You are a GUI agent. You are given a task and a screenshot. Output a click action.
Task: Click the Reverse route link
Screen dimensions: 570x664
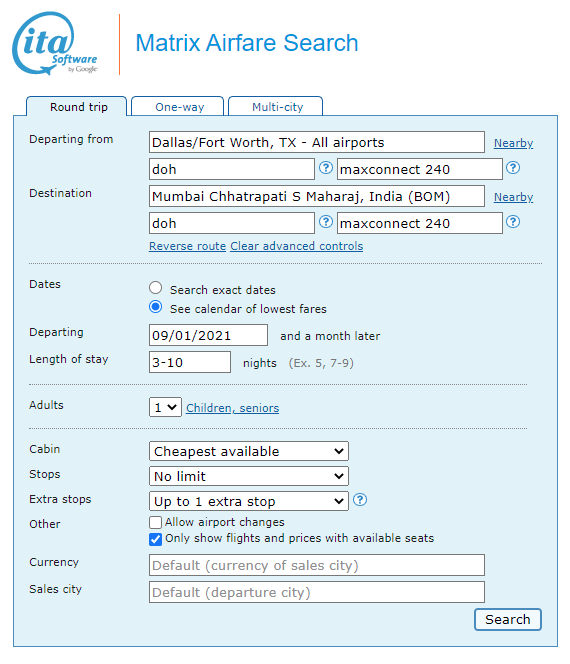187,246
